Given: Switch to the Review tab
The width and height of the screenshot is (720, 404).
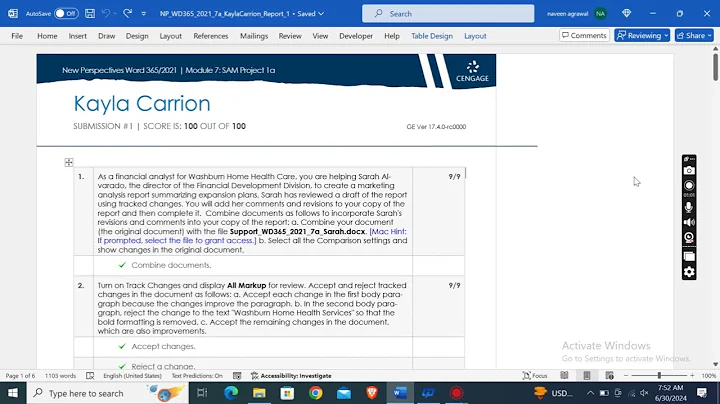Looking at the screenshot, I should click(290, 36).
